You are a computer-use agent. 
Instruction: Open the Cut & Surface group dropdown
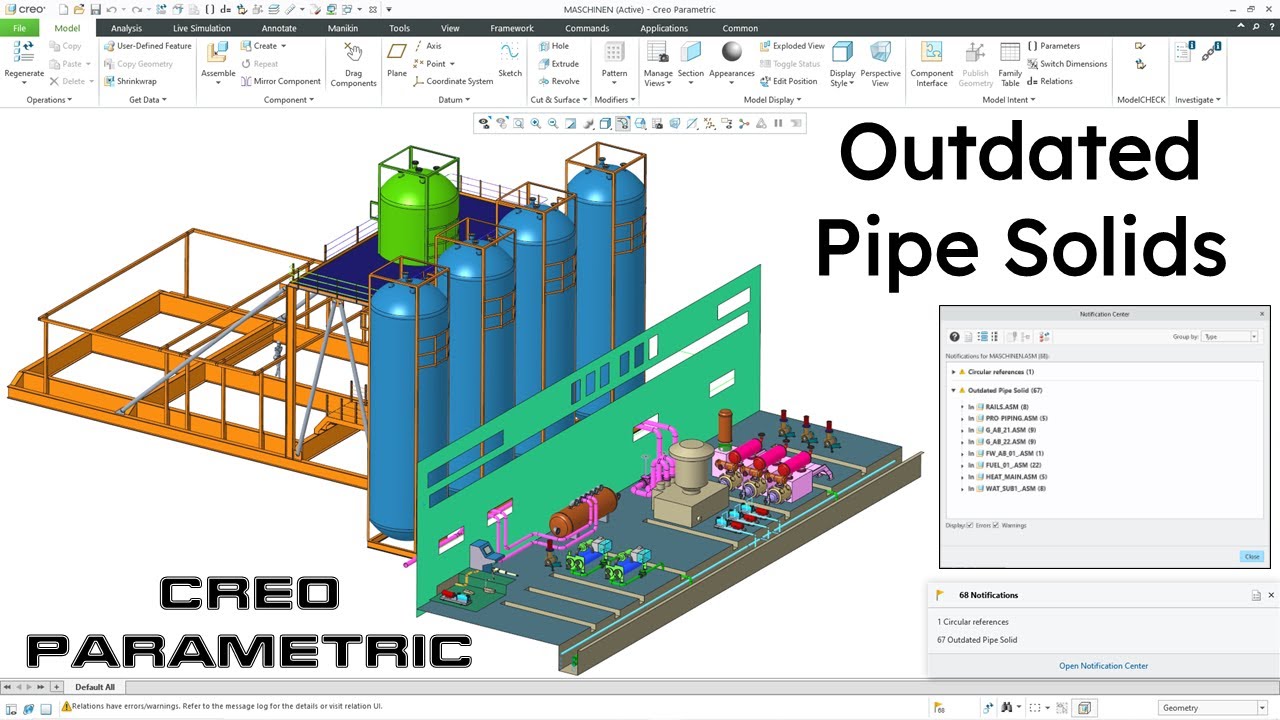click(559, 100)
